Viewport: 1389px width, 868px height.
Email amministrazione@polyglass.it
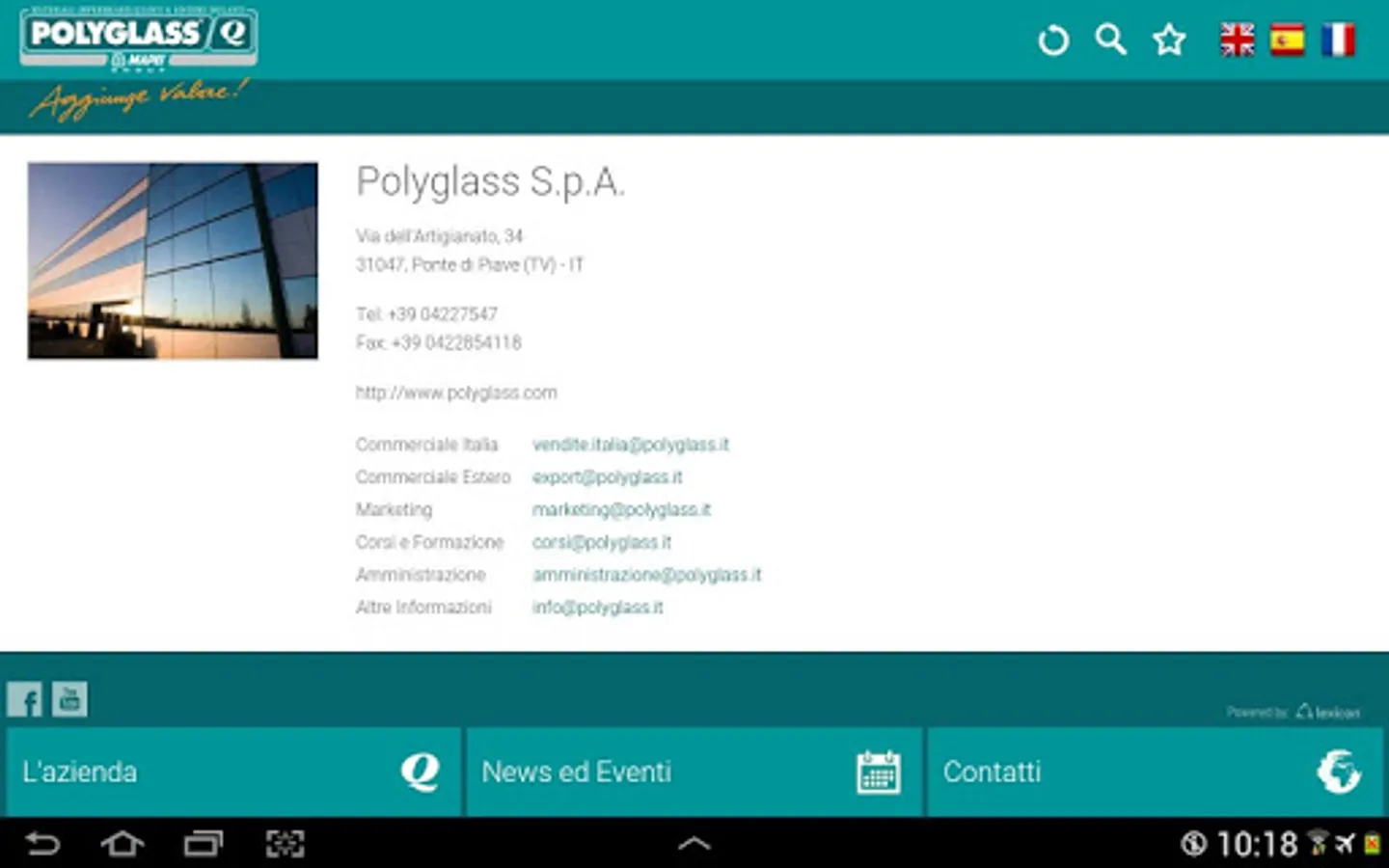pyautogui.click(x=647, y=575)
